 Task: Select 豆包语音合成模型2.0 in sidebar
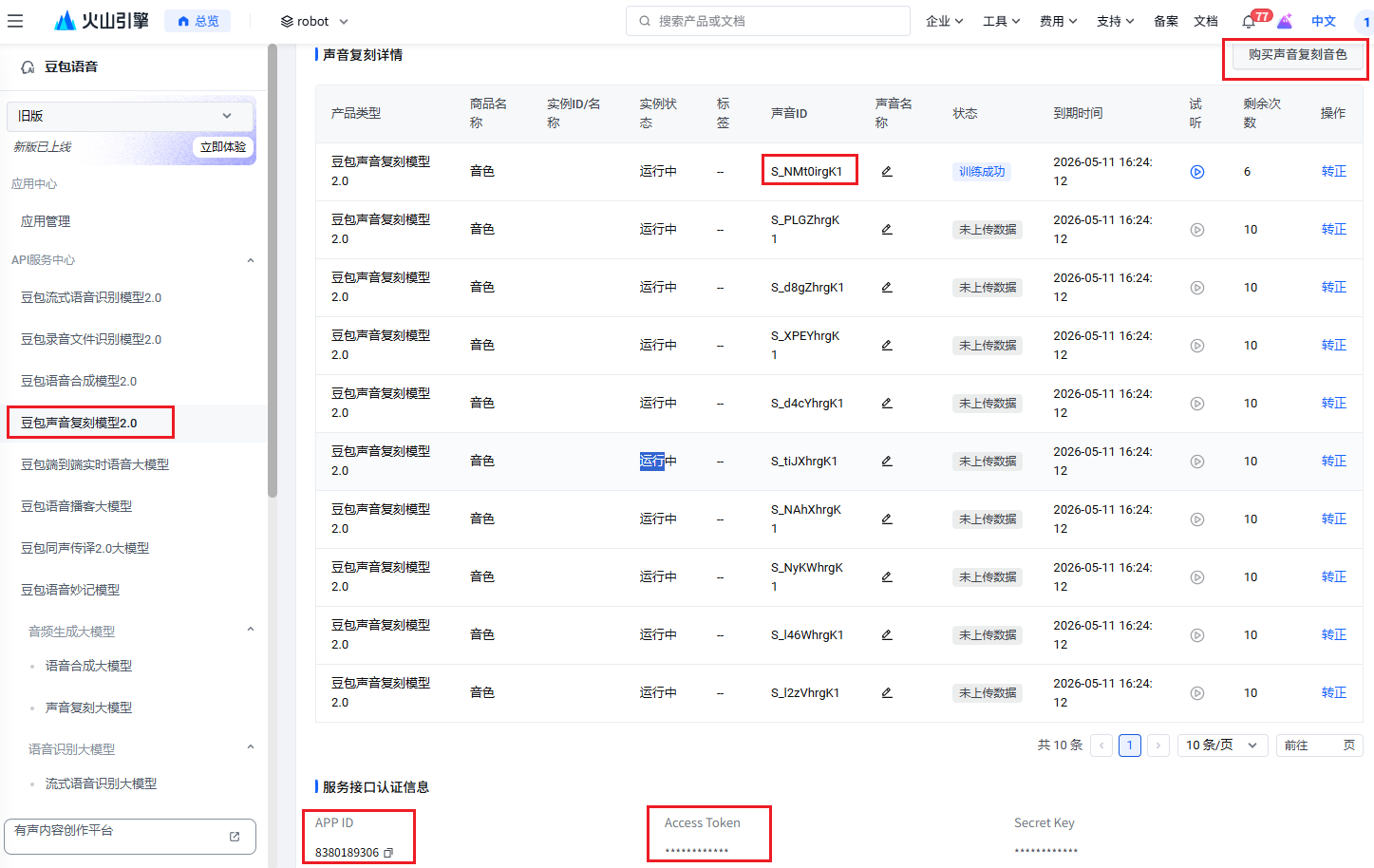pos(79,381)
